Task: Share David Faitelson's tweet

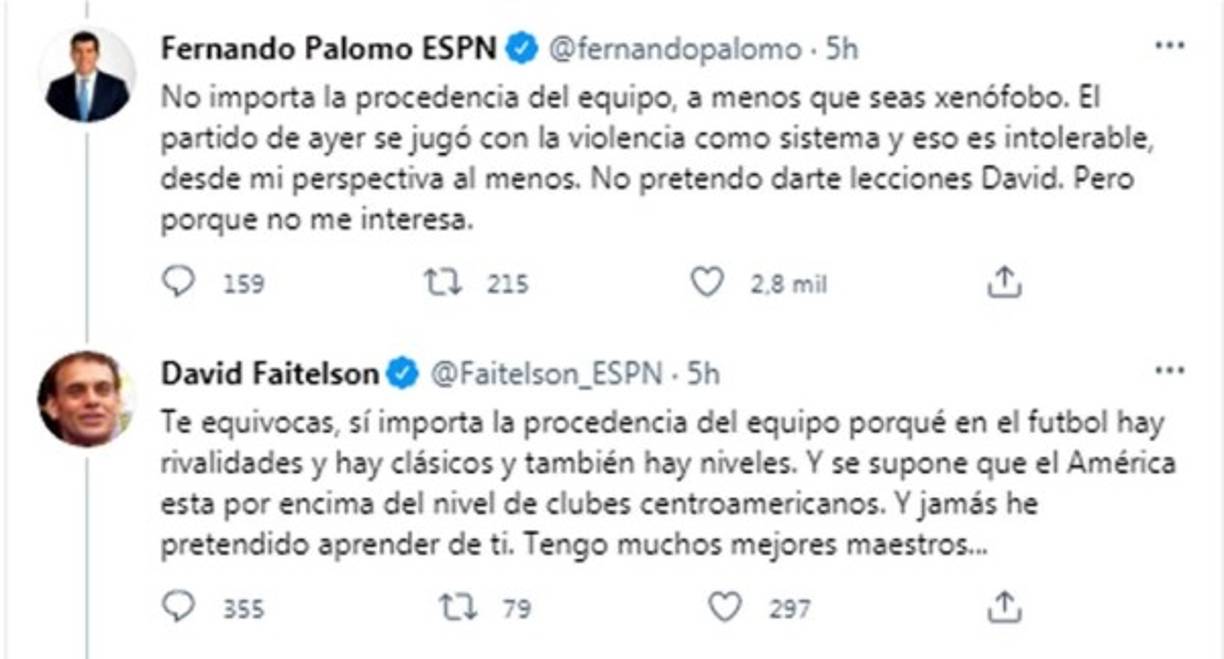Action: point(1003,607)
